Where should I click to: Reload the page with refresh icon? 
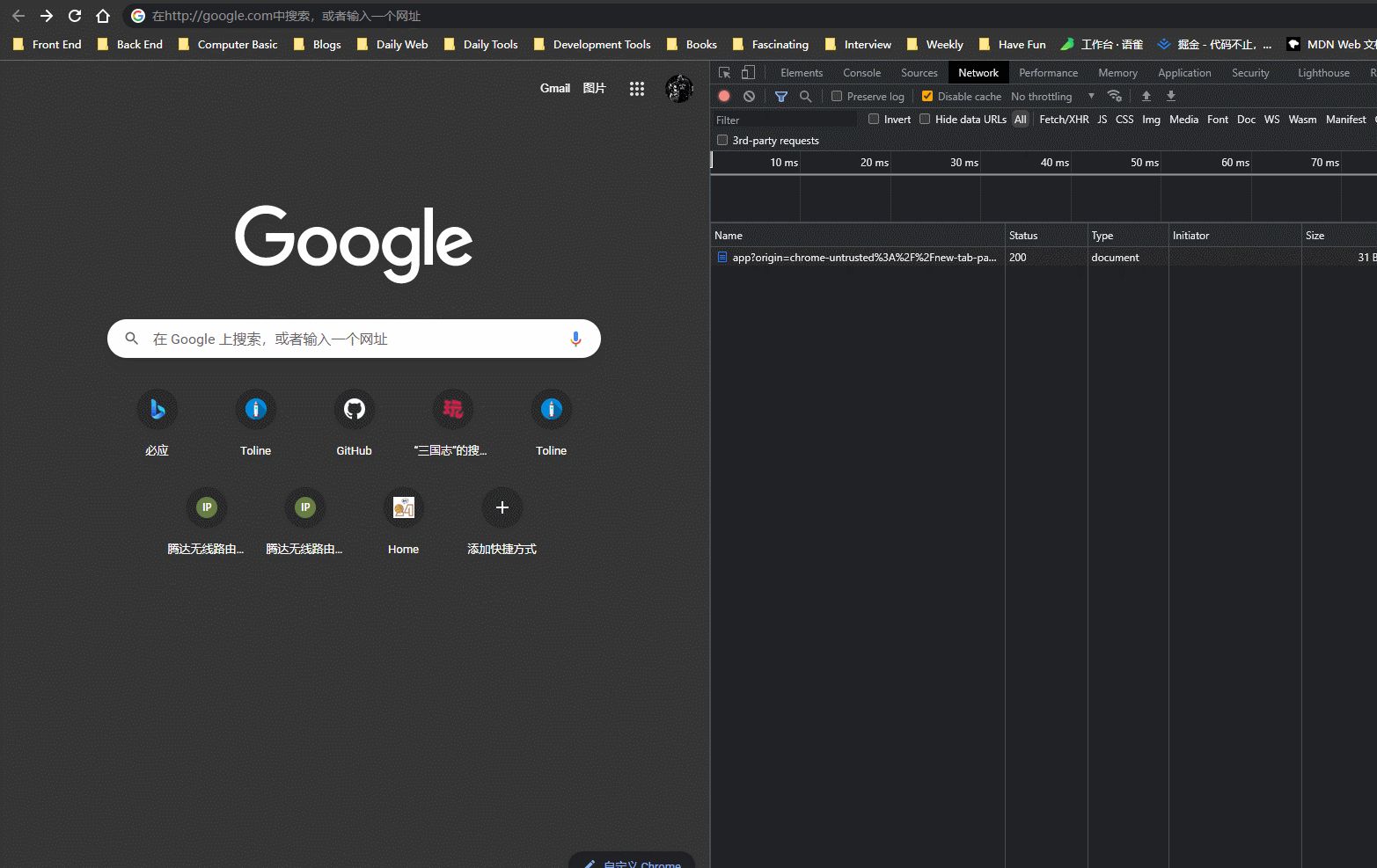pyautogui.click(x=75, y=16)
